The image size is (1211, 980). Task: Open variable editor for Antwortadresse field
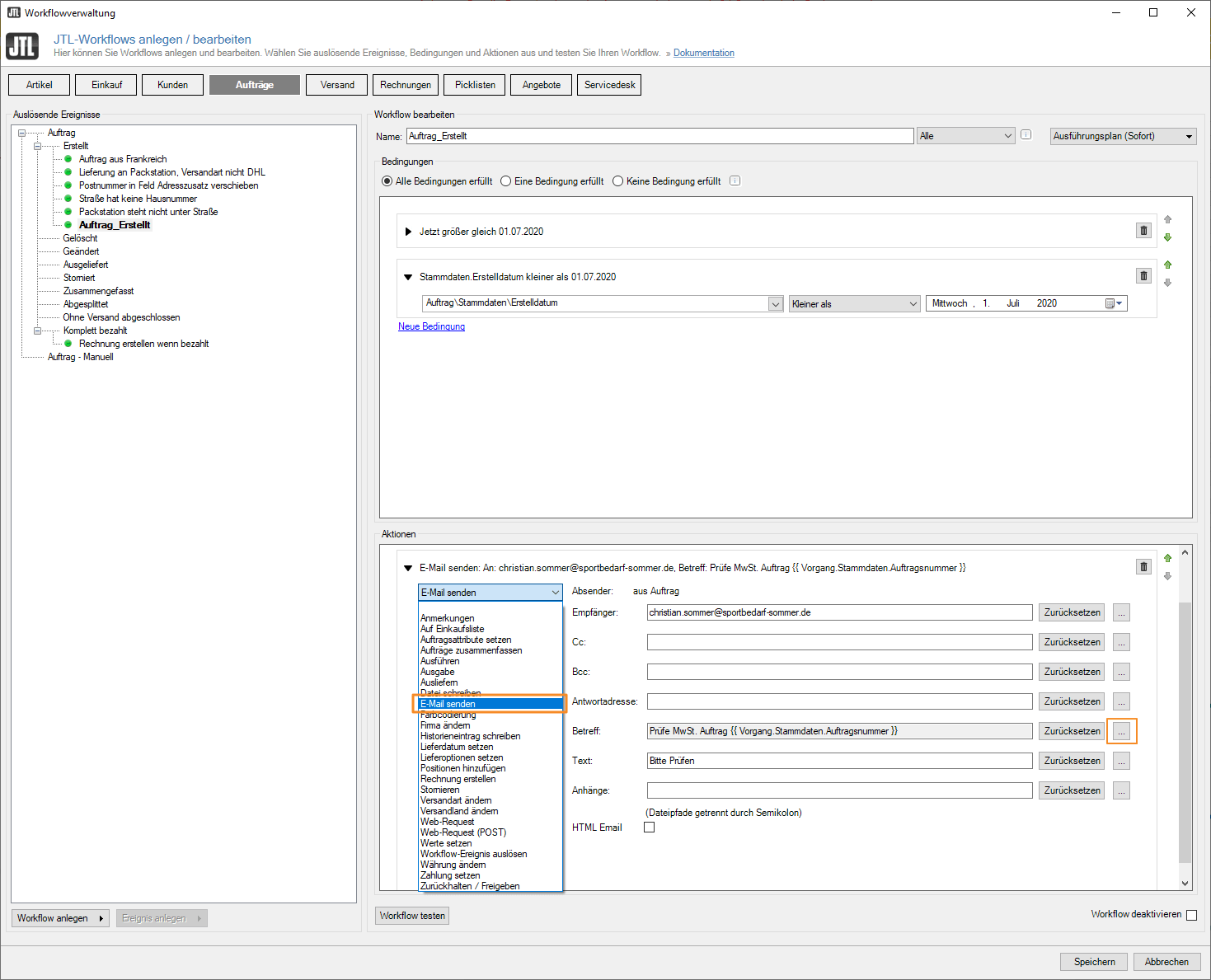point(1121,701)
